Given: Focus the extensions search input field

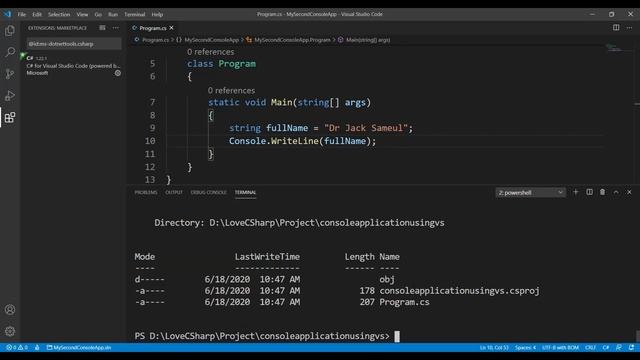Looking at the screenshot, I should tap(74, 44).
